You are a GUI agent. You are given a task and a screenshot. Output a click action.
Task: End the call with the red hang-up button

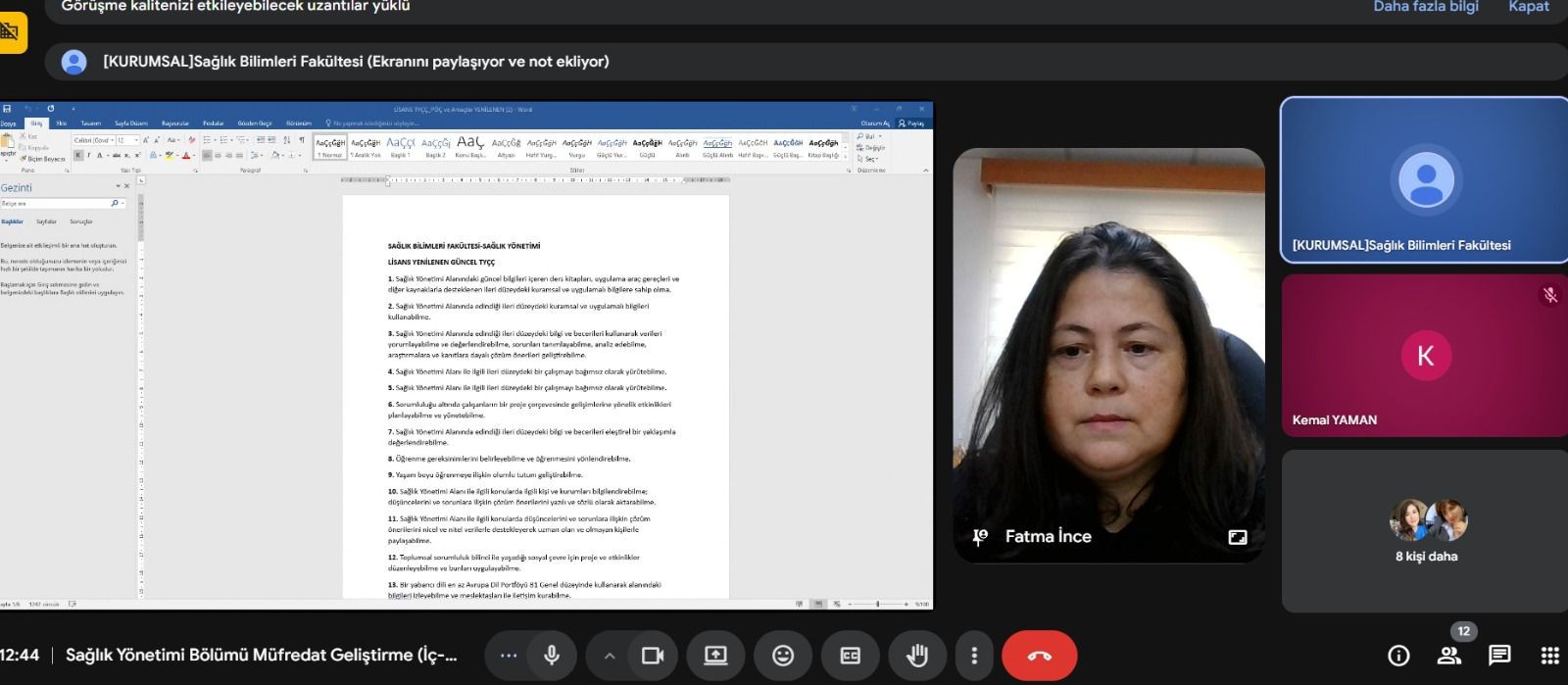pos(1039,656)
